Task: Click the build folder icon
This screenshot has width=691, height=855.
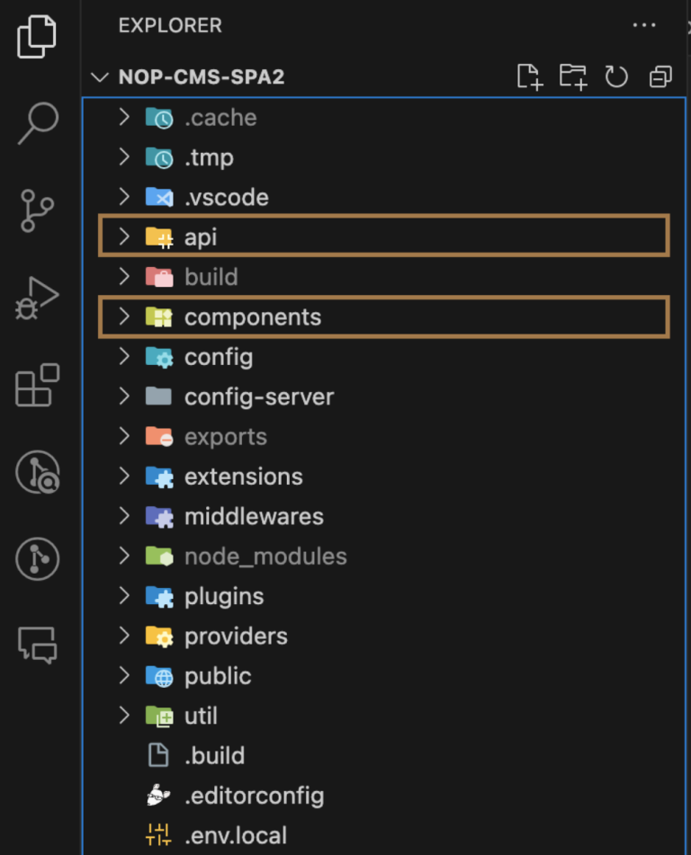Action: click(159, 277)
